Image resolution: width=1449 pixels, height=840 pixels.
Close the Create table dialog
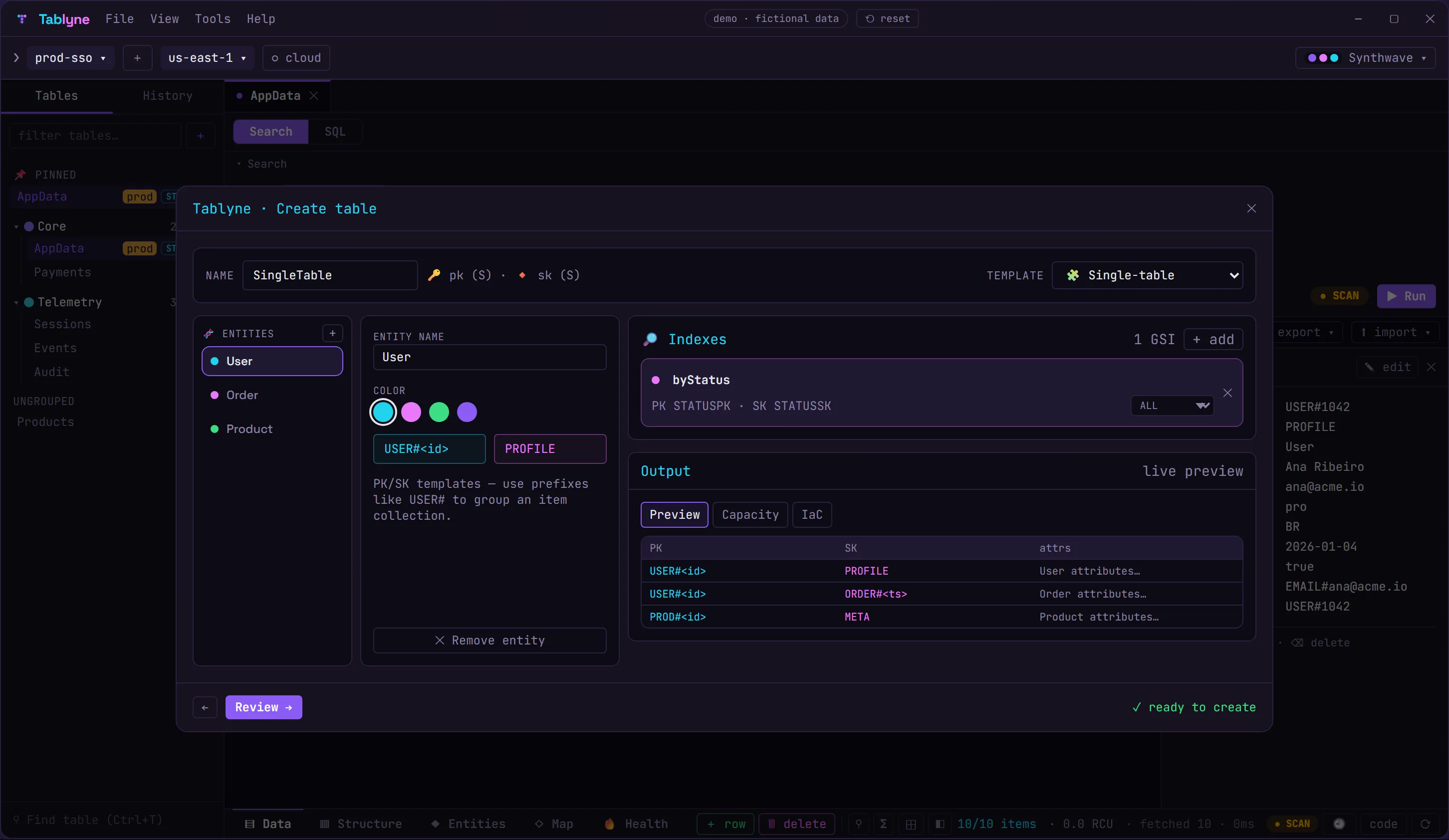pos(1251,208)
